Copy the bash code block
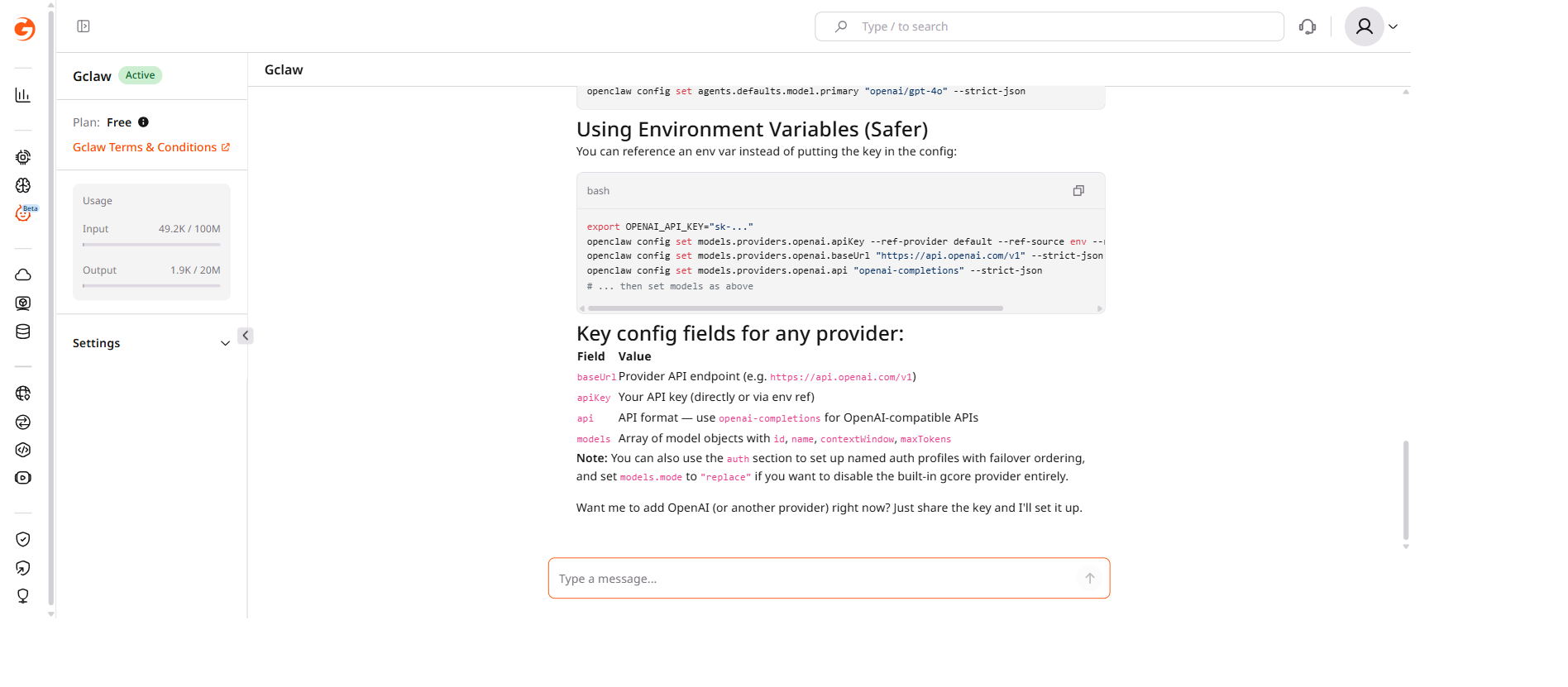Image resolution: width=1568 pixels, height=687 pixels. click(x=1078, y=191)
